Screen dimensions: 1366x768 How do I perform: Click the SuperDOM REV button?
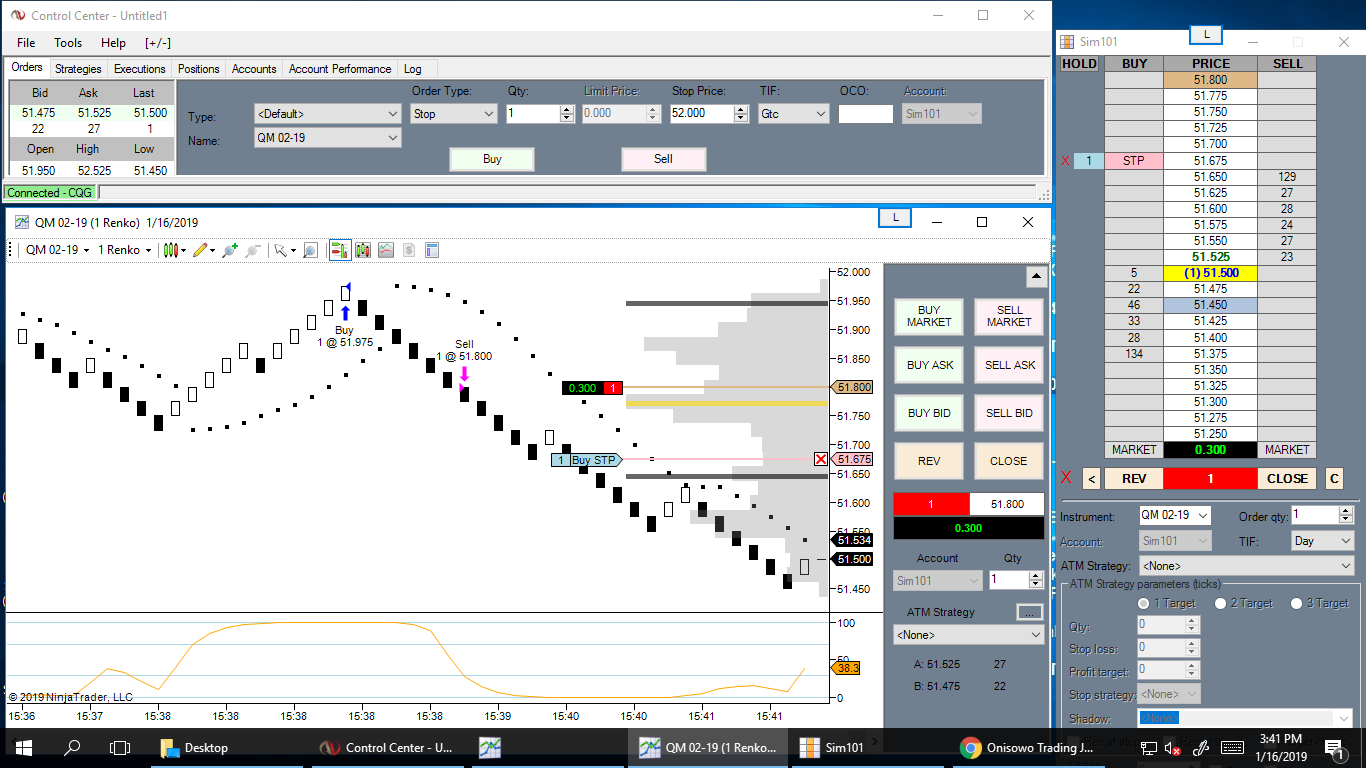coord(1134,478)
